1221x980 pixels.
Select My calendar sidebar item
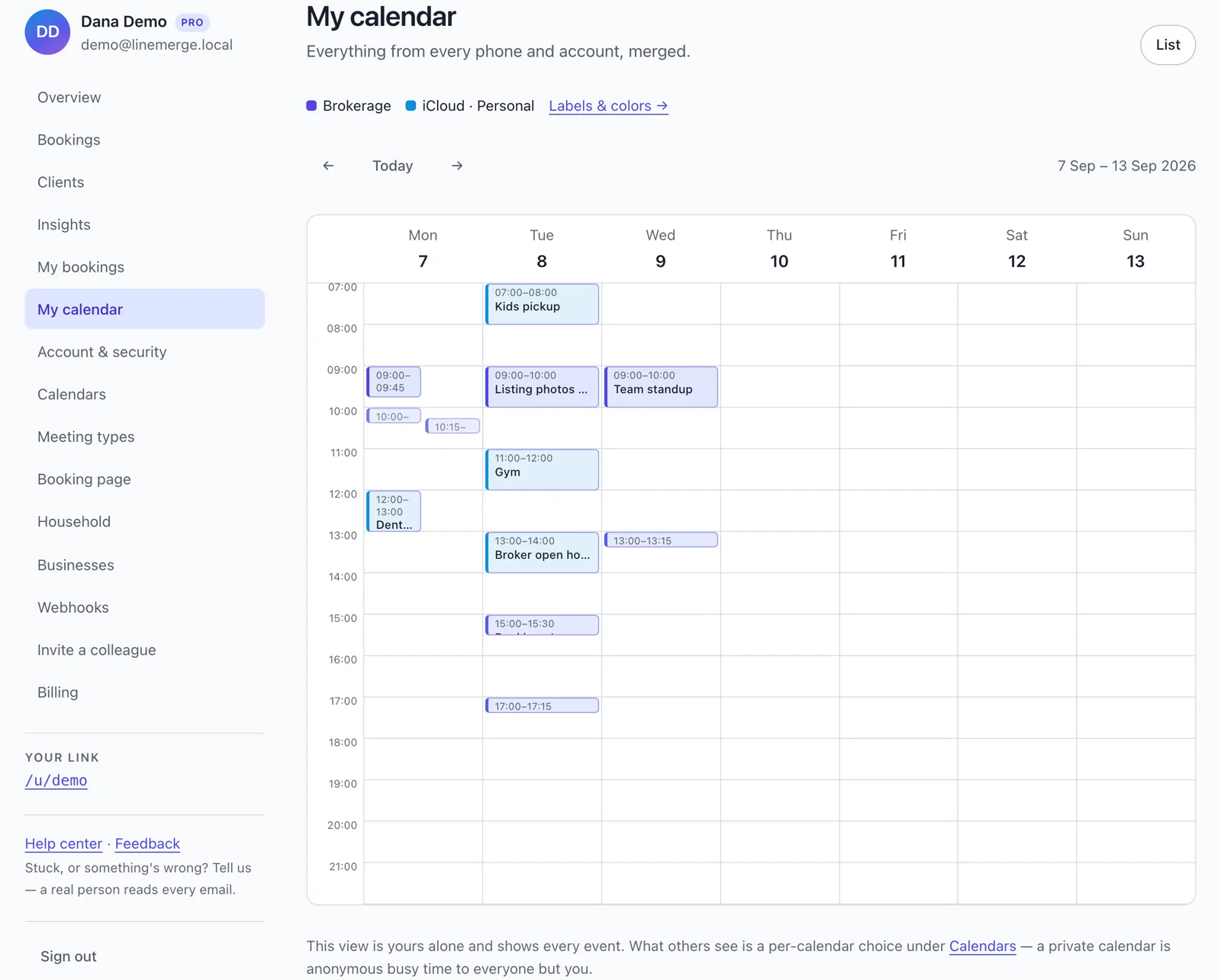click(145, 309)
